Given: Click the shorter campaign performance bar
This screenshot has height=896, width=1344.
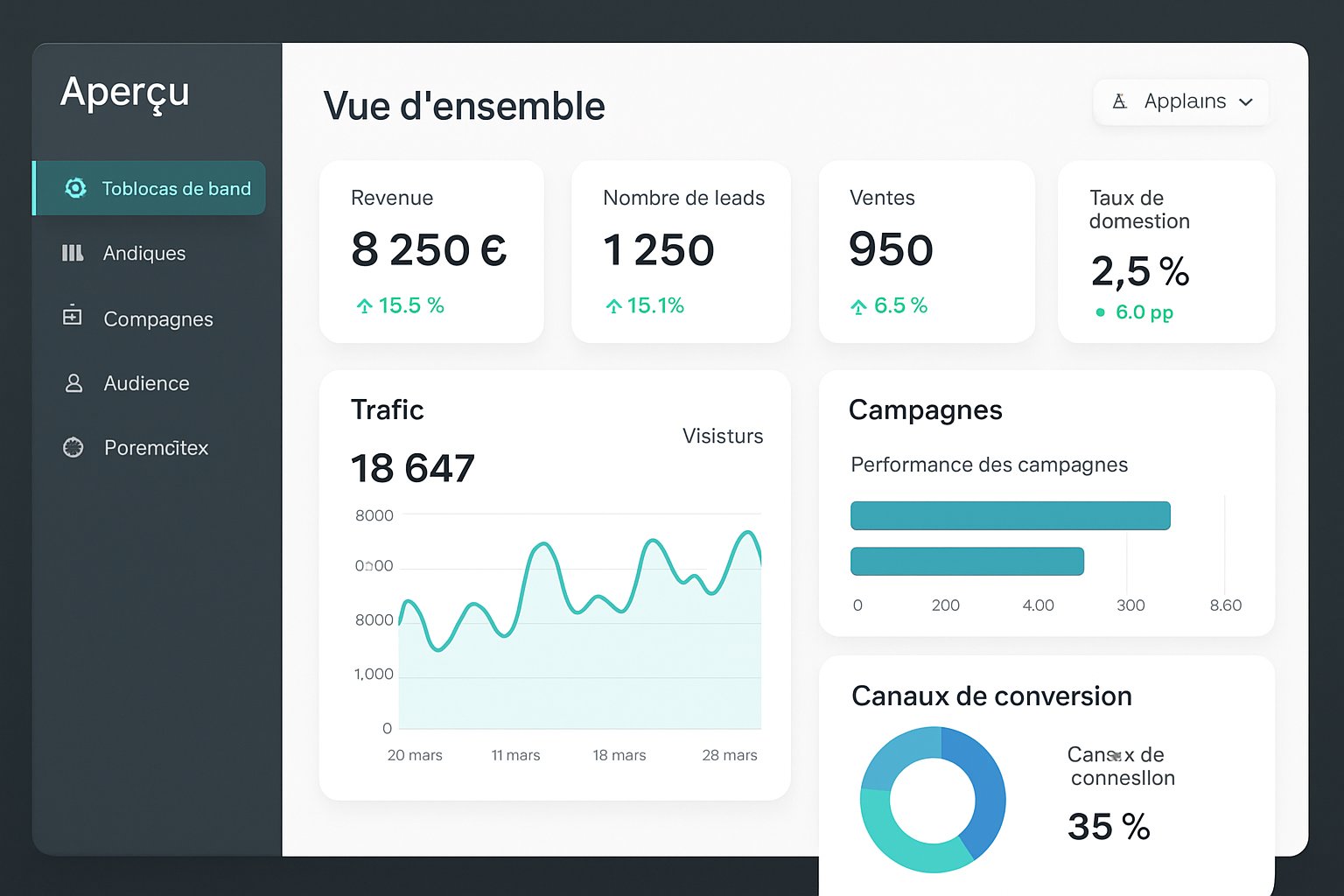Looking at the screenshot, I should click(x=967, y=561).
